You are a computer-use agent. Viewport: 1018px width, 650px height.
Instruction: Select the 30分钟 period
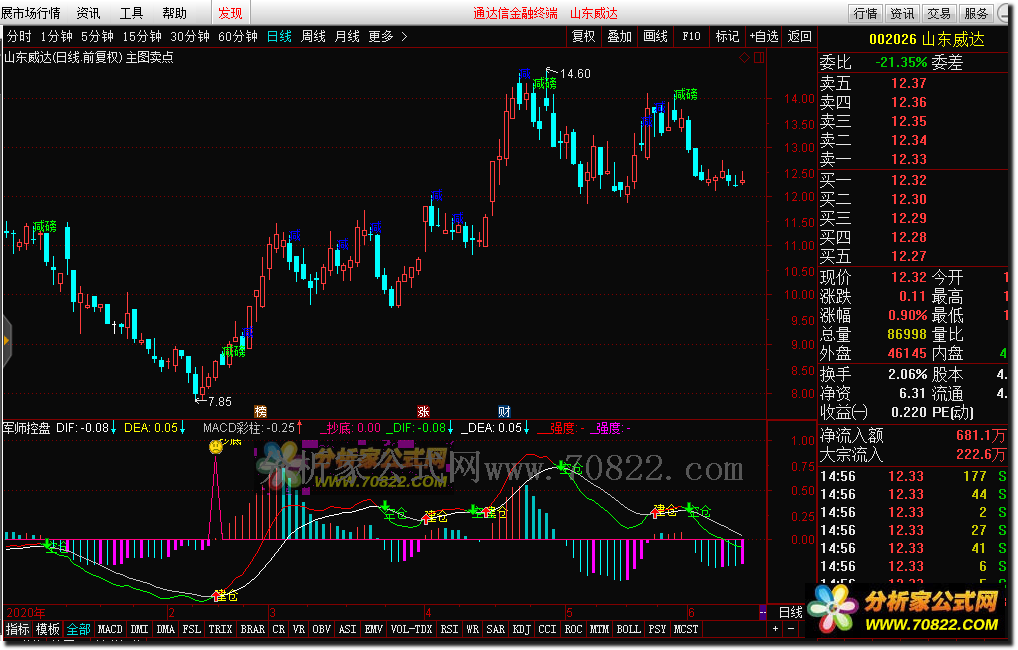tap(190, 36)
